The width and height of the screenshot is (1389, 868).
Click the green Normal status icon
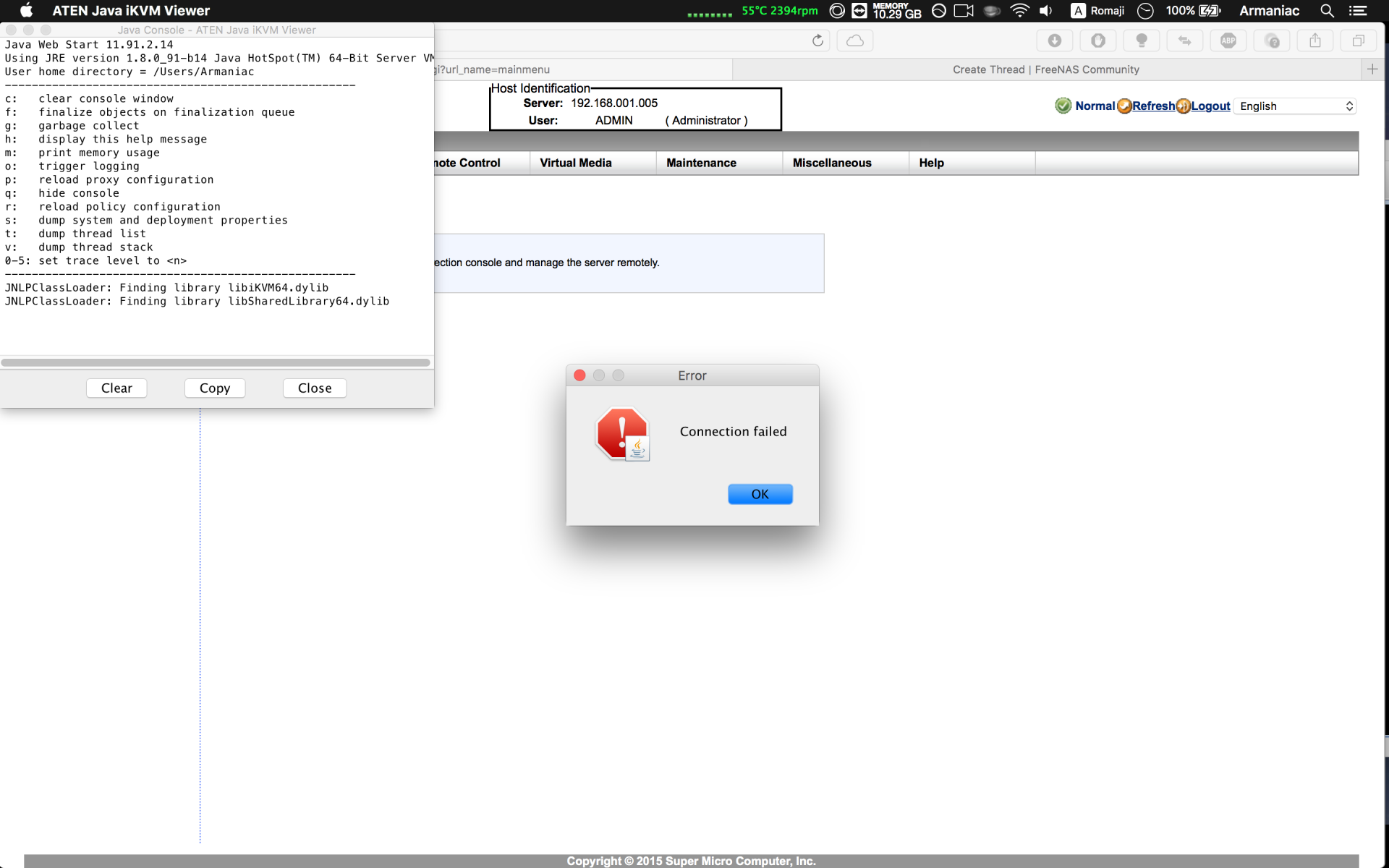click(x=1063, y=106)
